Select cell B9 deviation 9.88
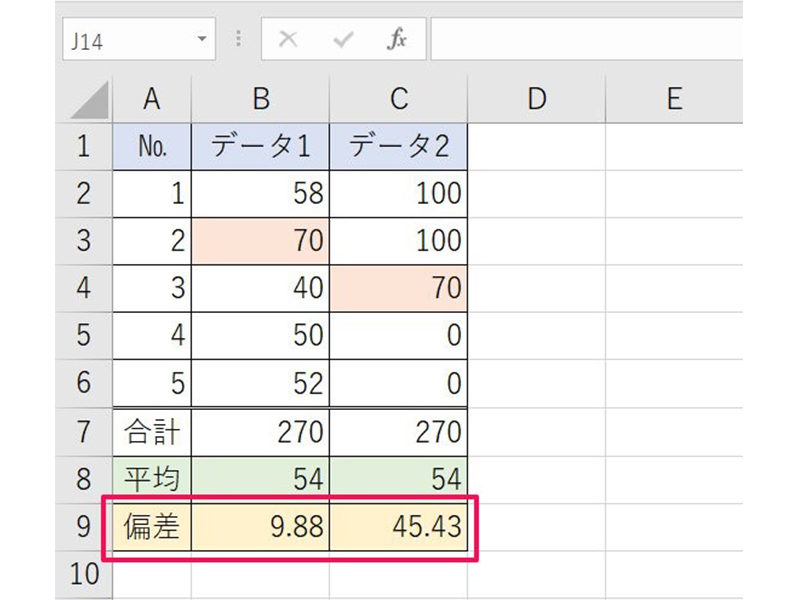 click(x=261, y=527)
